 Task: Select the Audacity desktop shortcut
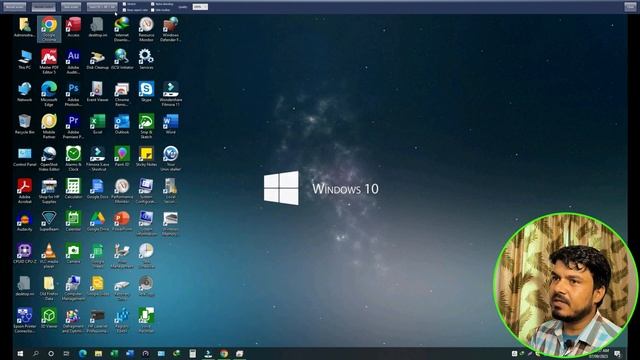pos(24,222)
